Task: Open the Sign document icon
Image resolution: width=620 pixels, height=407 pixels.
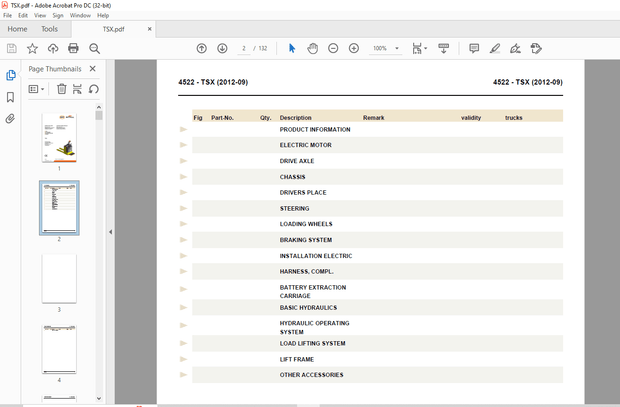Action: click(515, 49)
